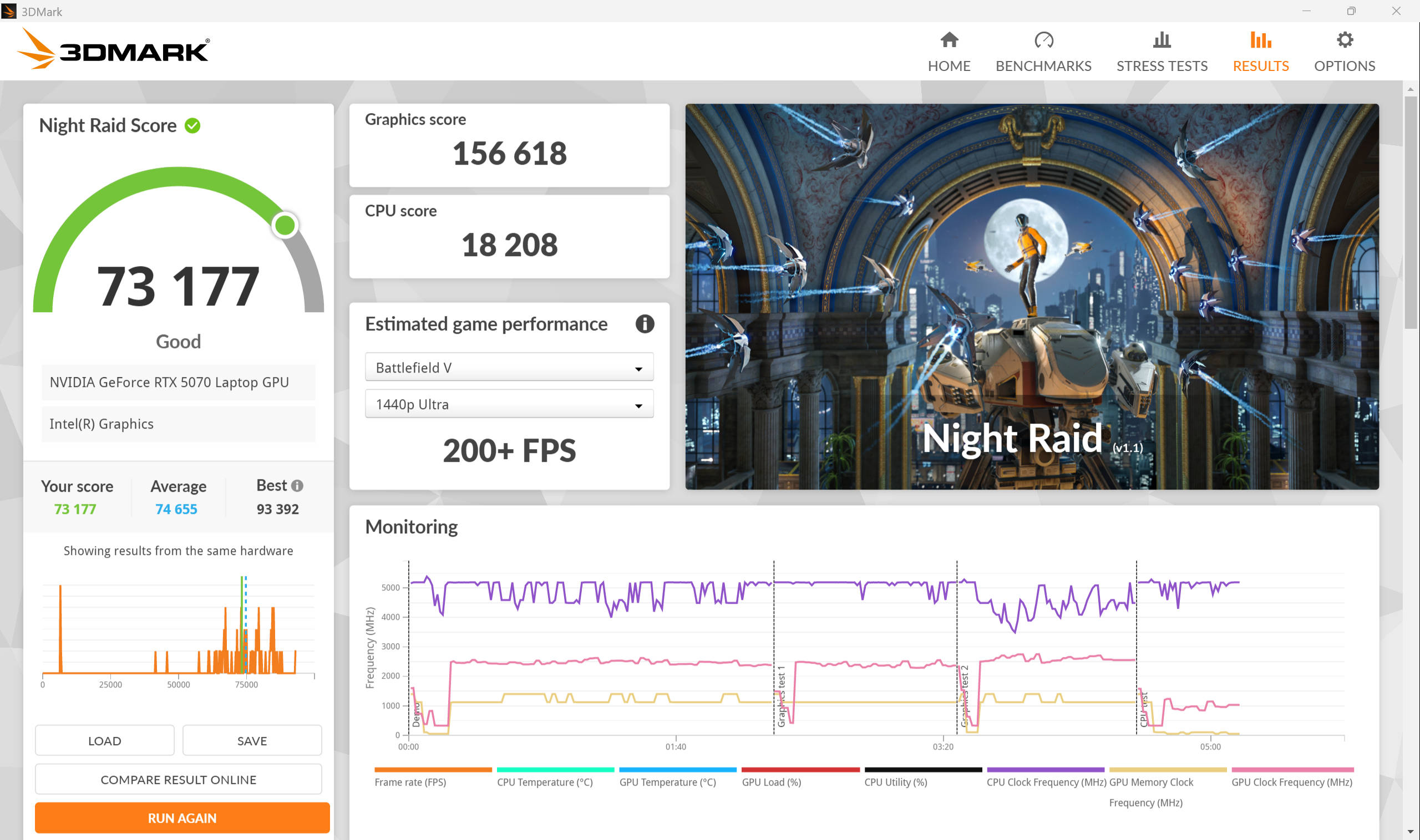Click the green score gauge knob
This screenshot has width=1420, height=840.
point(285,225)
